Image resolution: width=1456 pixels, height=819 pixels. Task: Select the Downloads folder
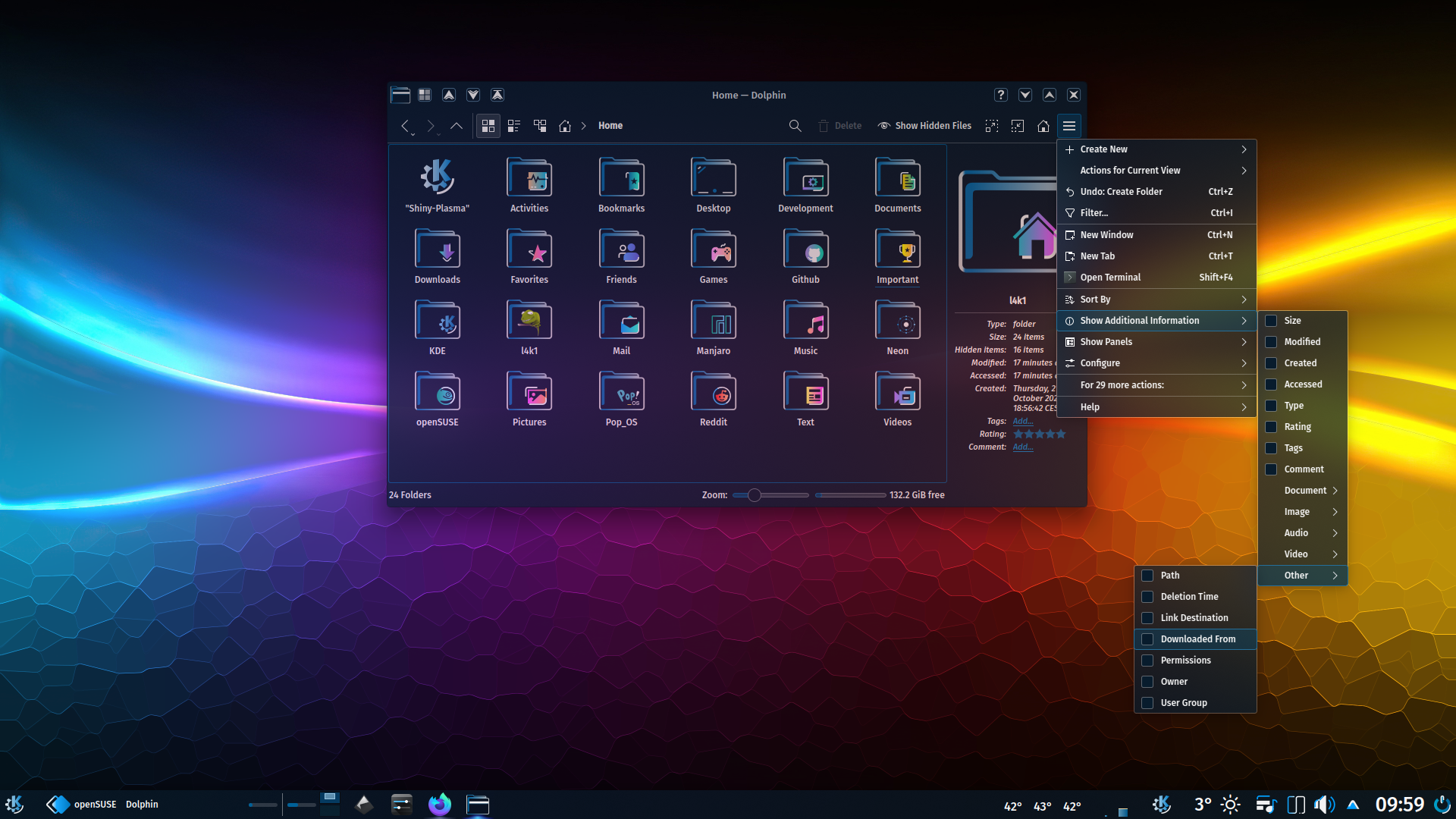pos(438,257)
